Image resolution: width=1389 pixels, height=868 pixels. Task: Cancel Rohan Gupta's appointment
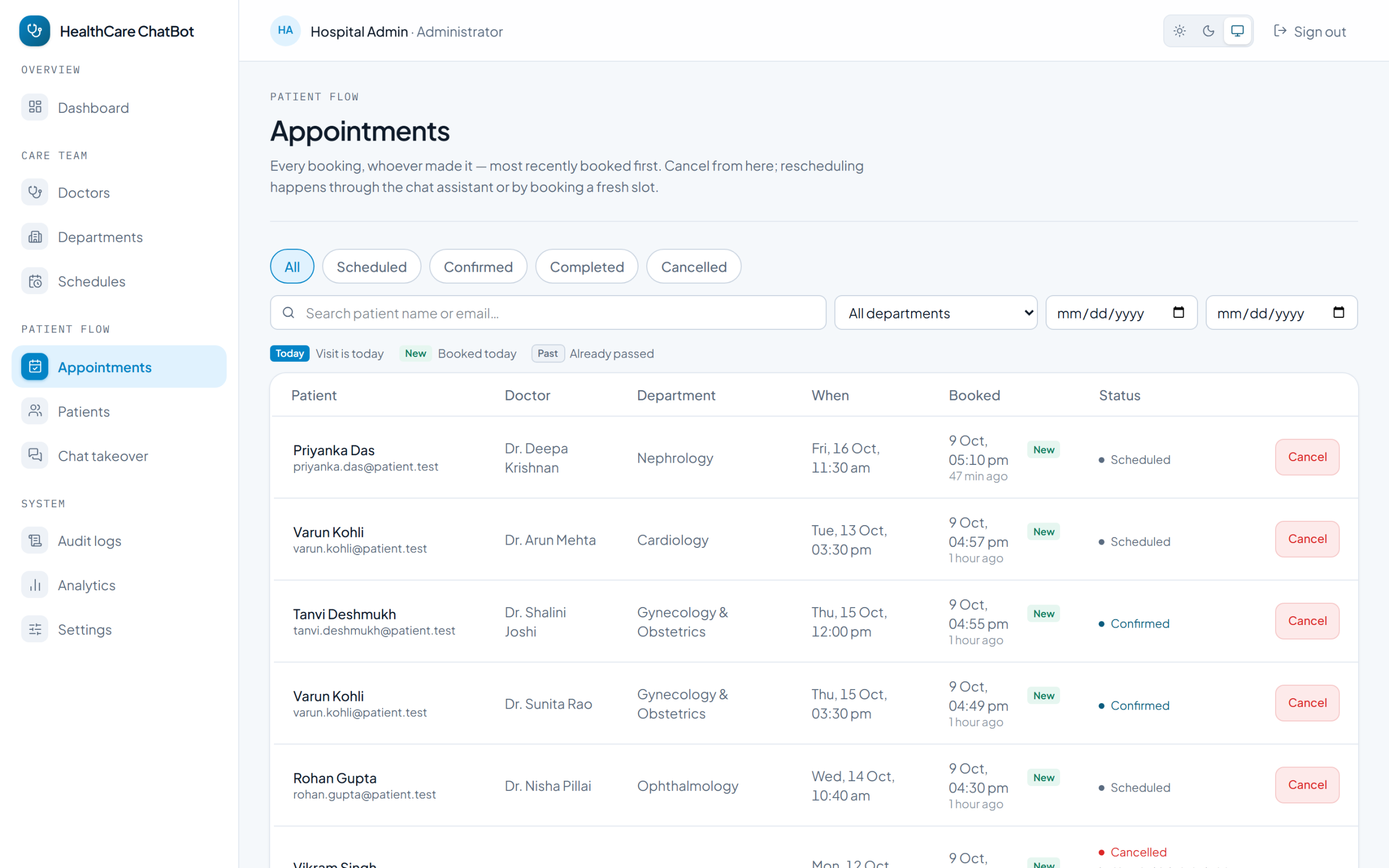point(1307,786)
